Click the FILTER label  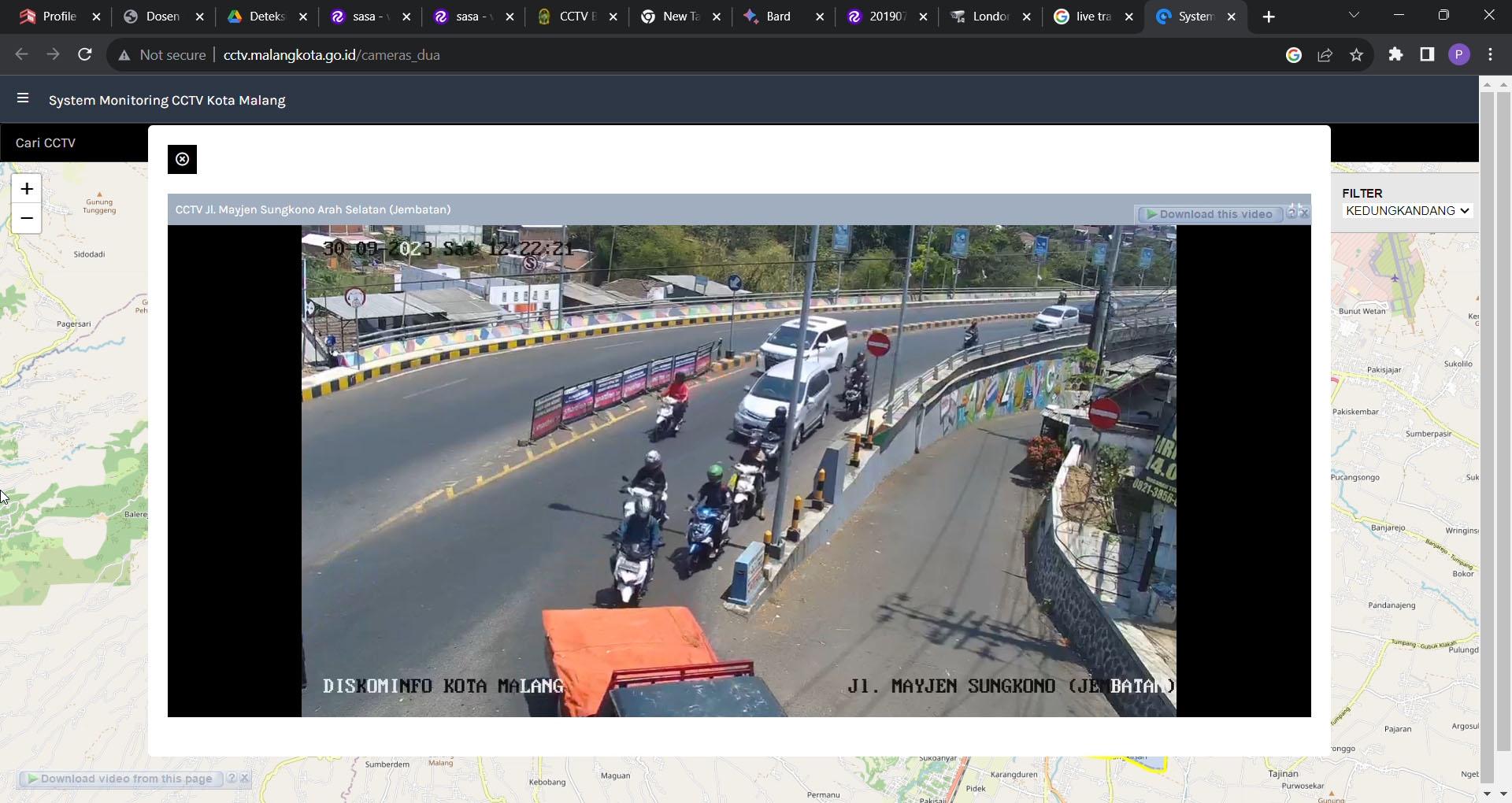tap(1362, 193)
